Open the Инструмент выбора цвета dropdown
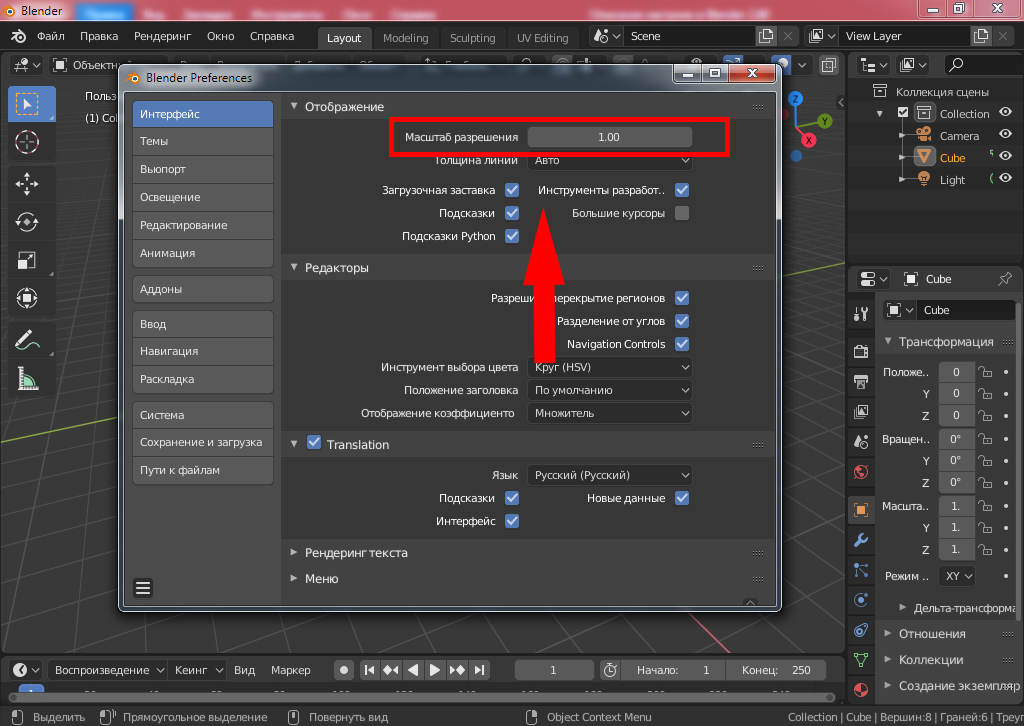Image resolution: width=1024 pixels, height=726 pixels. click(x=611, y=367)
